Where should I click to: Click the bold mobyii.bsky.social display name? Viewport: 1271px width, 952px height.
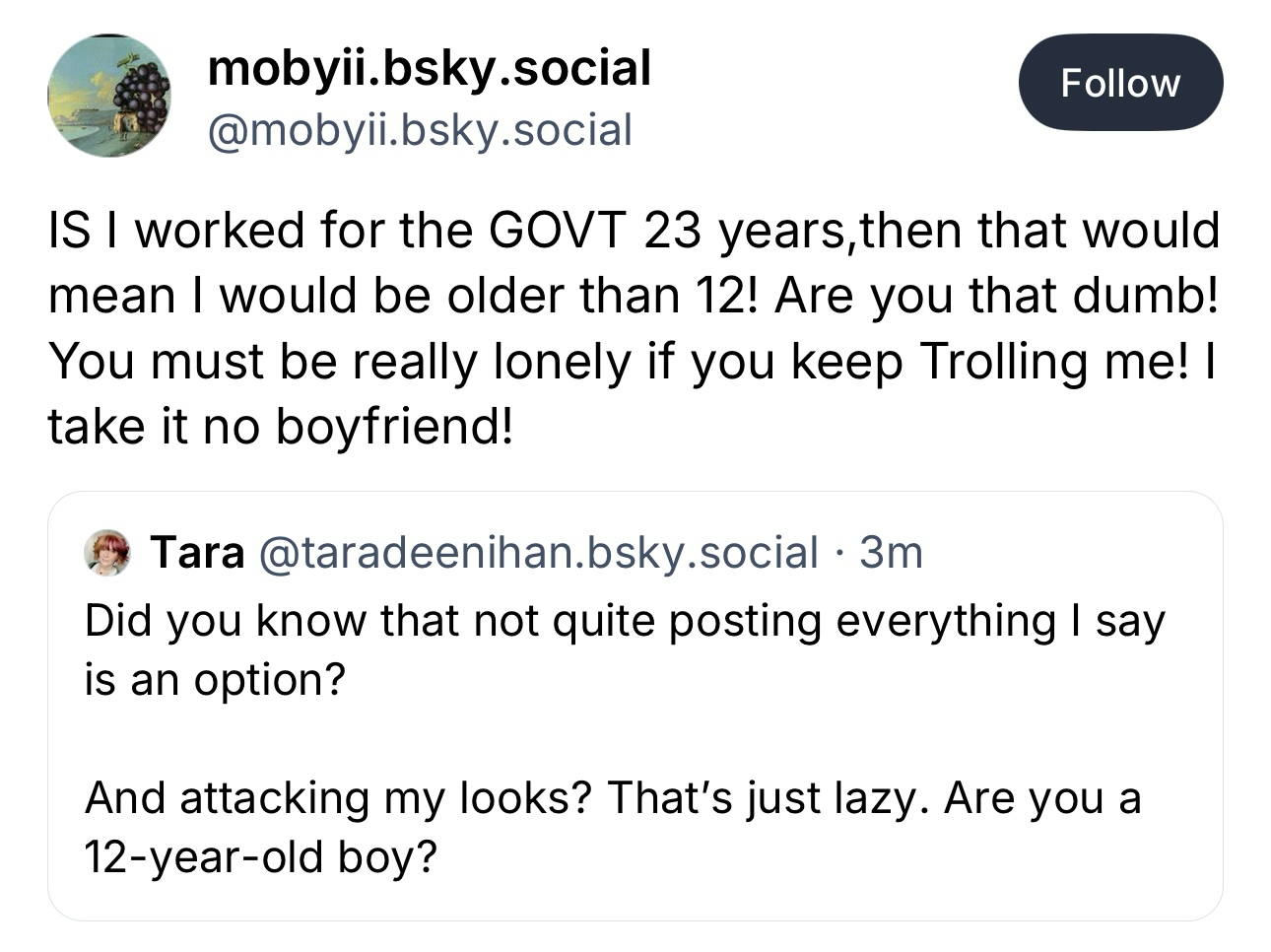click(x=429, y=69)
